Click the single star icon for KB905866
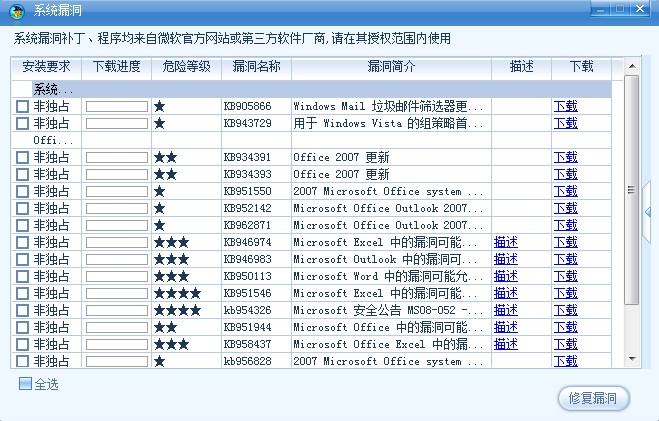The height and width of the screenshot is (421, 659). (x=159, y=106)
